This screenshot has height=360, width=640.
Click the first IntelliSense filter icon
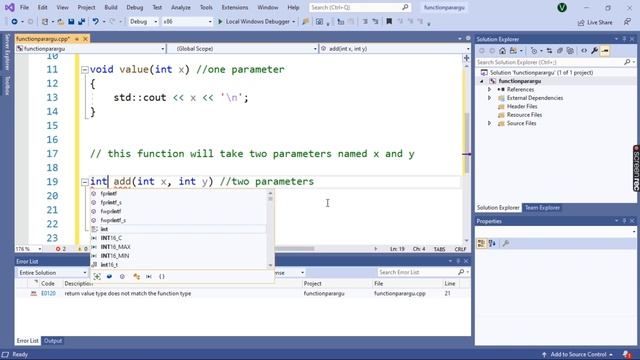point(97,276)
